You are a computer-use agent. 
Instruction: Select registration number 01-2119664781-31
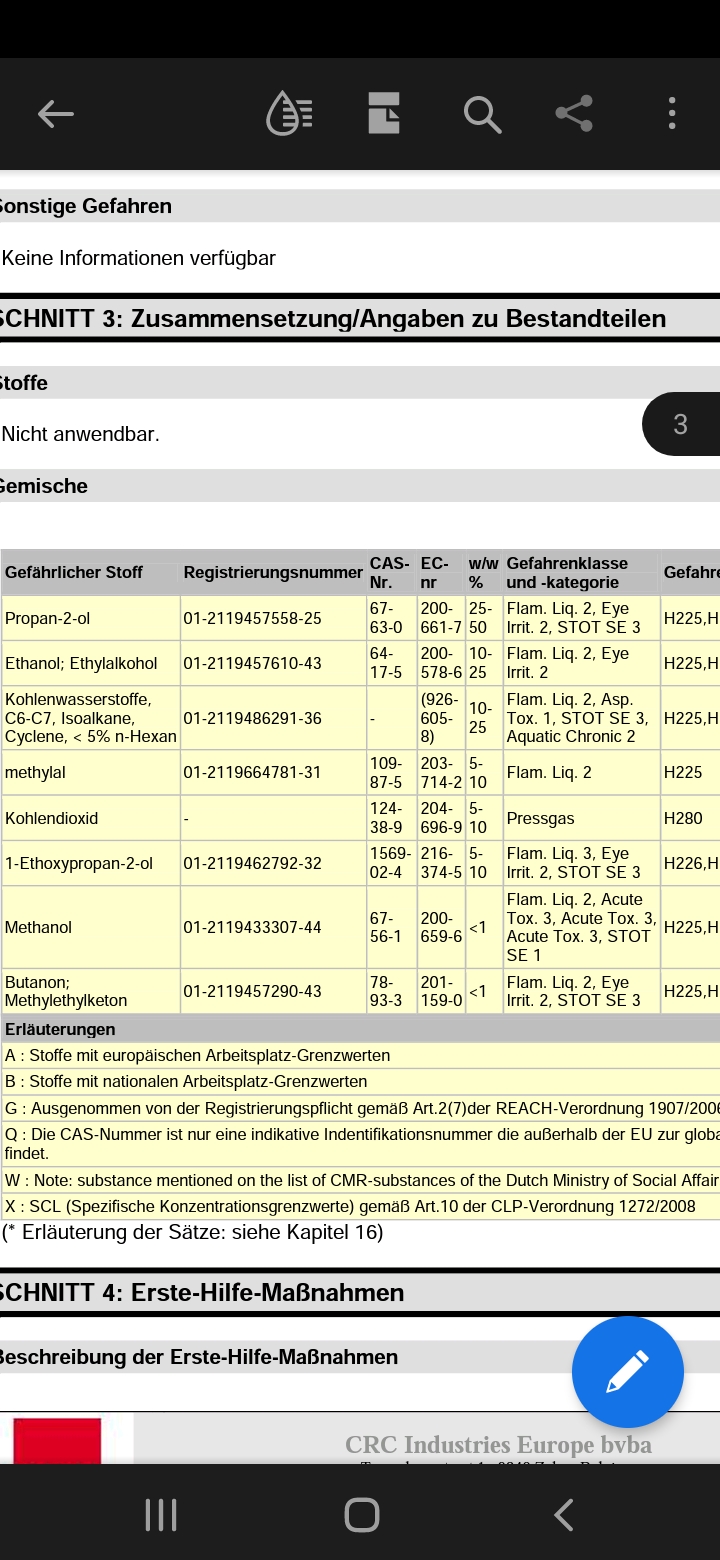point(252,772)
